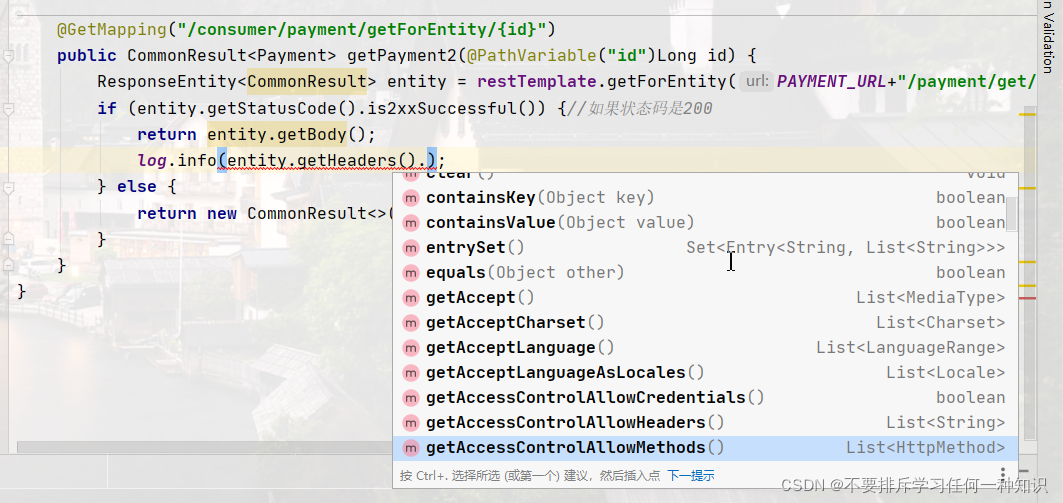Click restTemplate in the code line
This screenshot has width=1063, height=503.
(537, 82)
